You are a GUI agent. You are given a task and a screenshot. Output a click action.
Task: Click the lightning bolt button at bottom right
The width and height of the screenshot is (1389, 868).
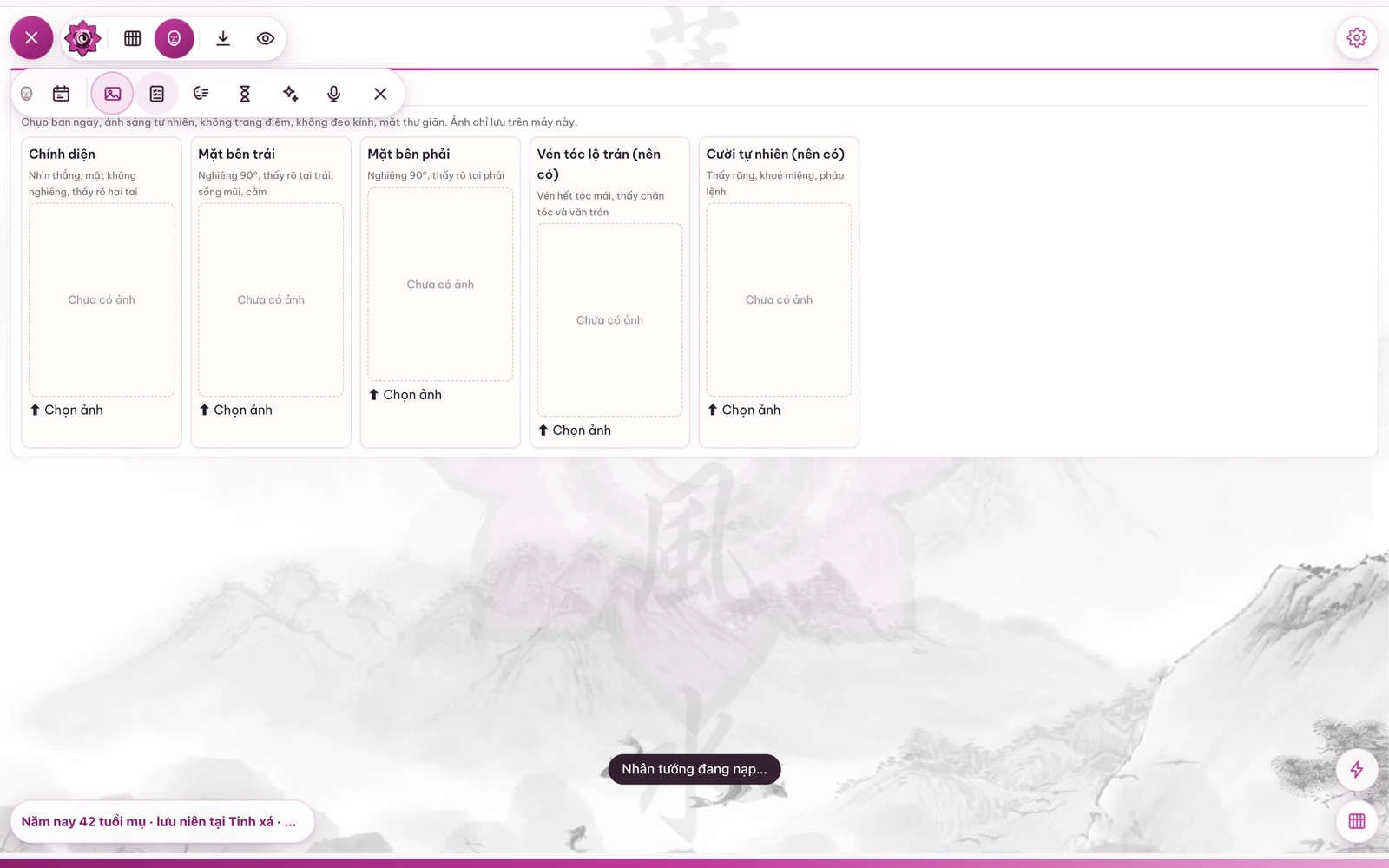coord(1357,769)
